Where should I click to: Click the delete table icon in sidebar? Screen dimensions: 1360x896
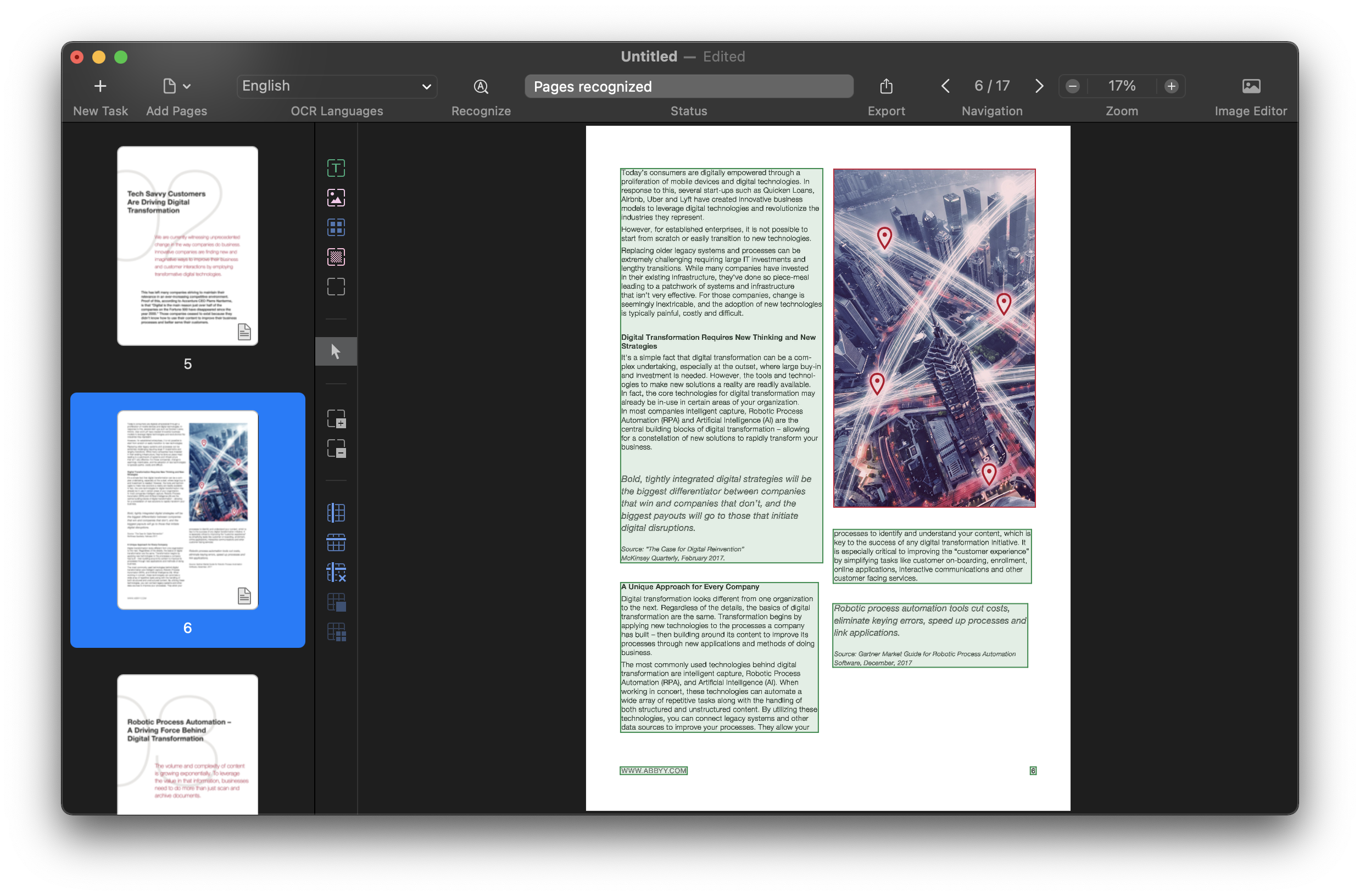pos(335,570)
